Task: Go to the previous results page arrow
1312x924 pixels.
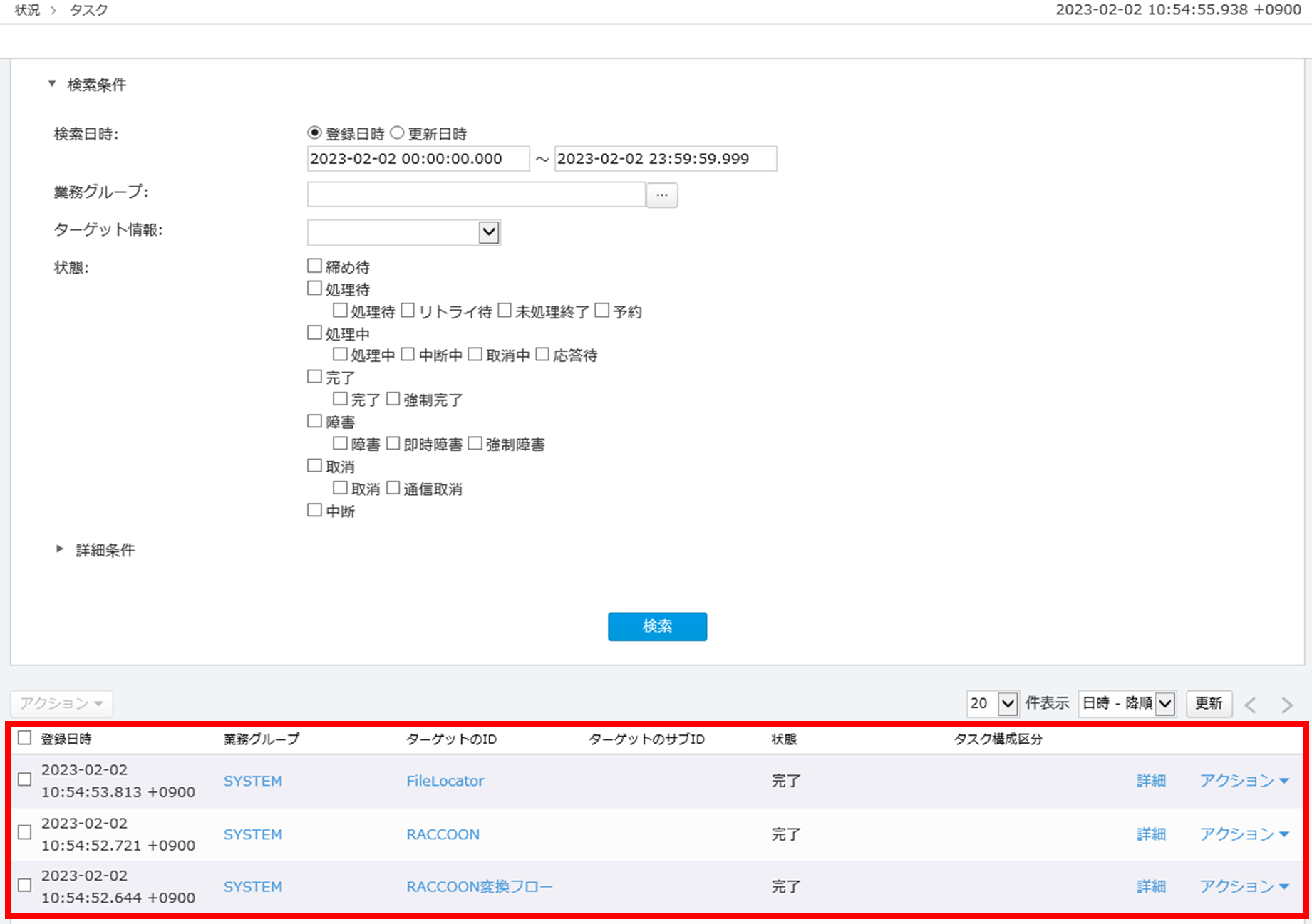Action: click(1250, 705)
